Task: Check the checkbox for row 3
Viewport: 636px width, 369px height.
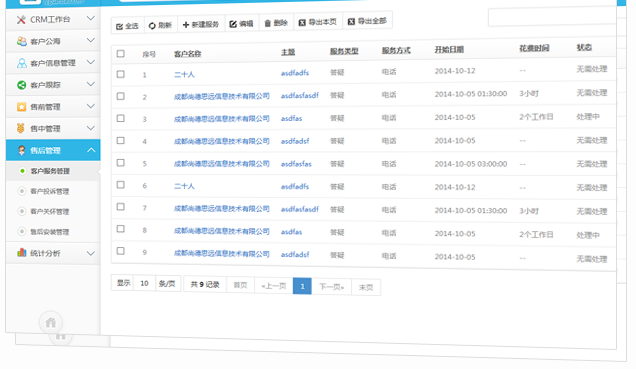Action: [120, 118]
